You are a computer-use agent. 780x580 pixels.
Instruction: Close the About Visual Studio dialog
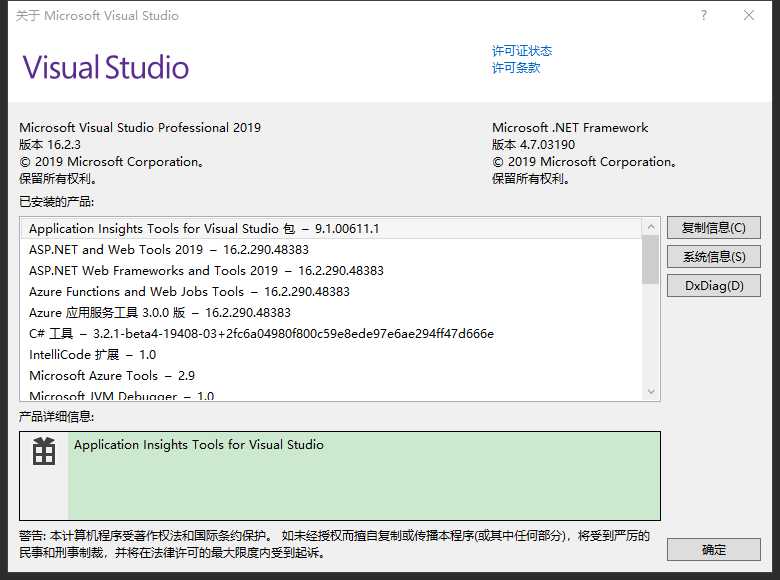click(749, 15)
